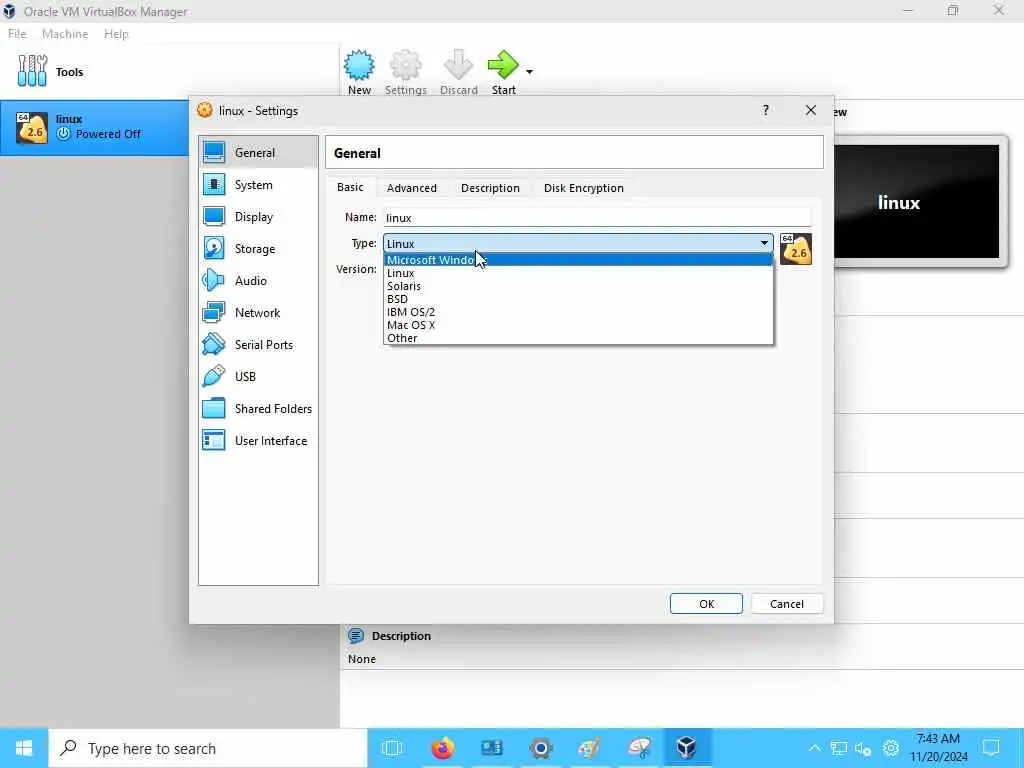
Task: Open the Shared Folders settings category
Action: pos(258,409)
